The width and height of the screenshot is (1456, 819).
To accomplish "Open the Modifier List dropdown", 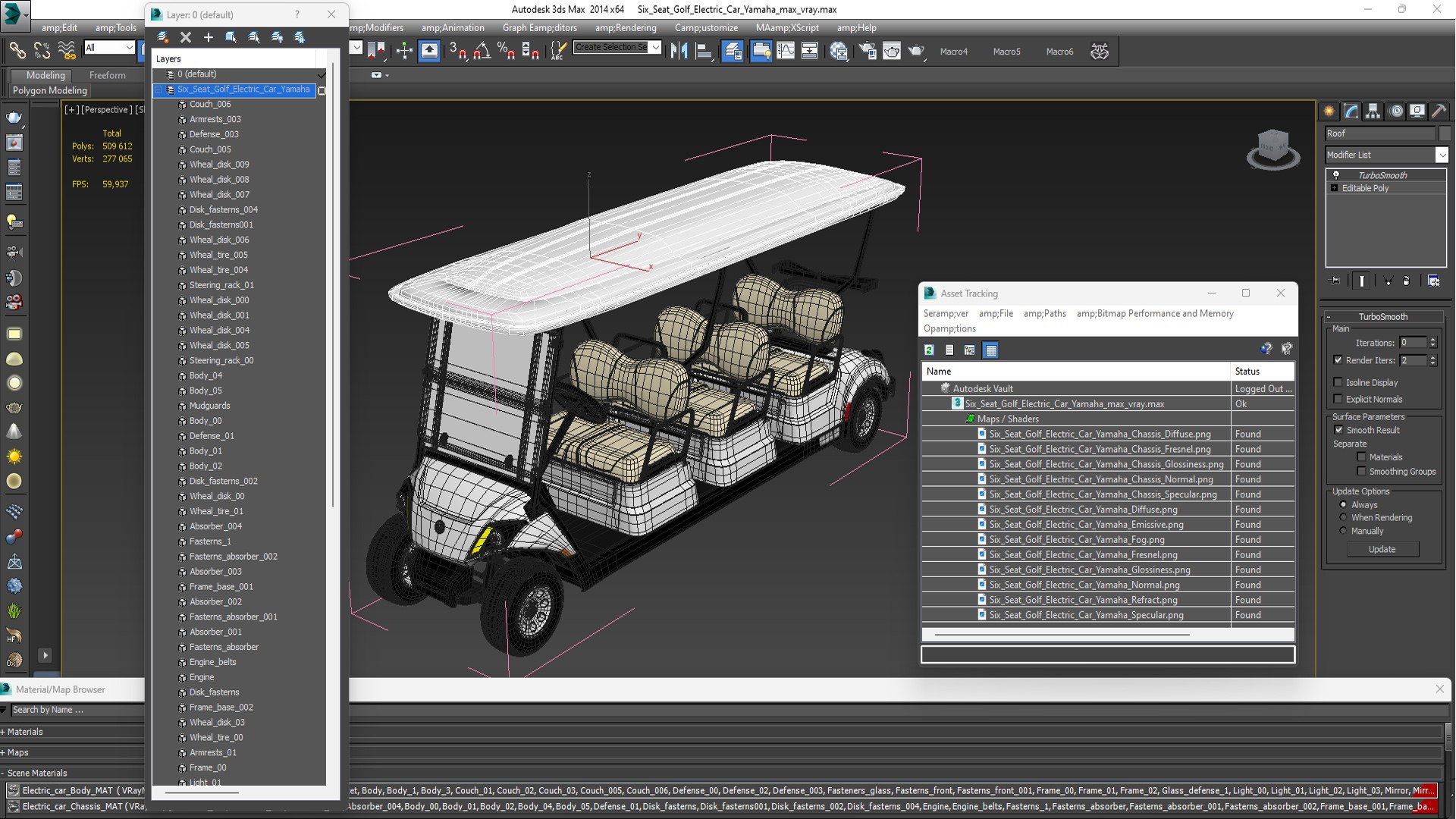I will (1442, 155).
